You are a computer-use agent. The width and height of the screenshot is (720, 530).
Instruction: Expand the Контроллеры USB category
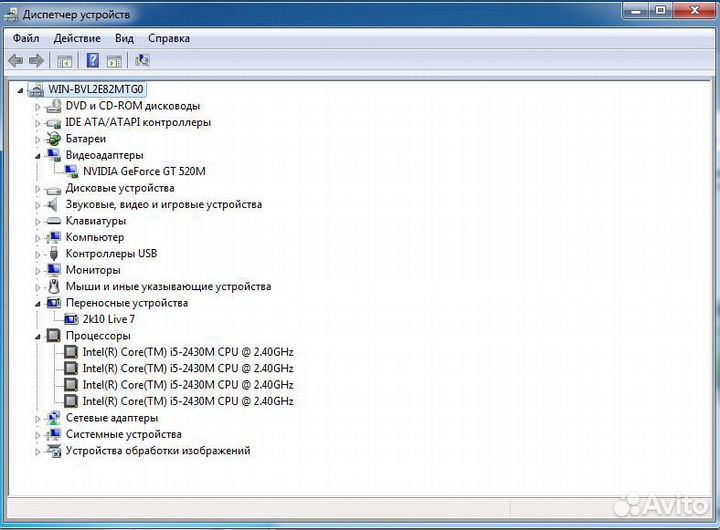pyautogui.click(x=38, y=254)
